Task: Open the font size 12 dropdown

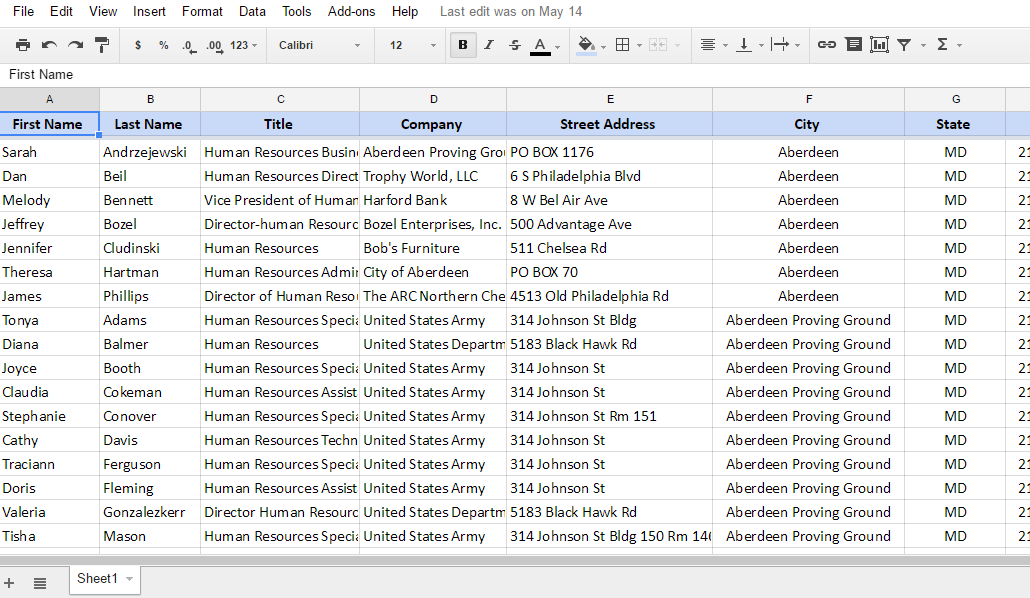Action: coord(413,45)
